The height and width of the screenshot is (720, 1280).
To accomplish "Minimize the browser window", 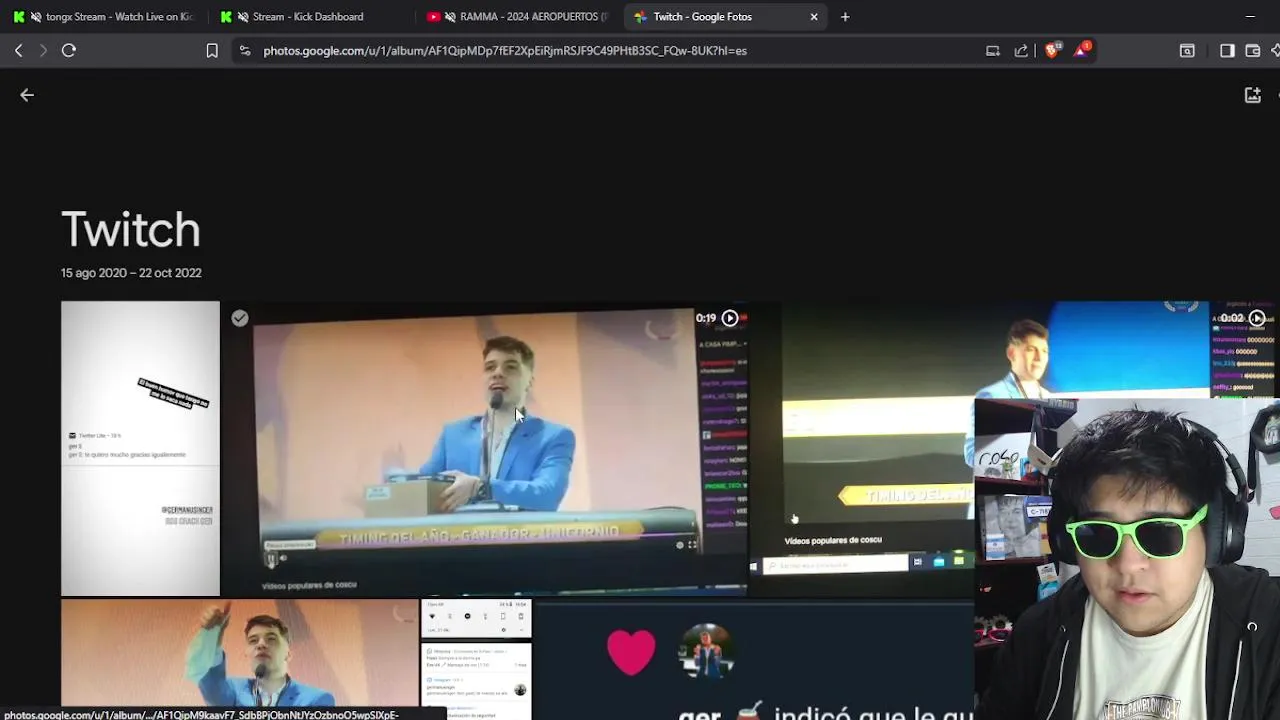I will click(1250, 17).
